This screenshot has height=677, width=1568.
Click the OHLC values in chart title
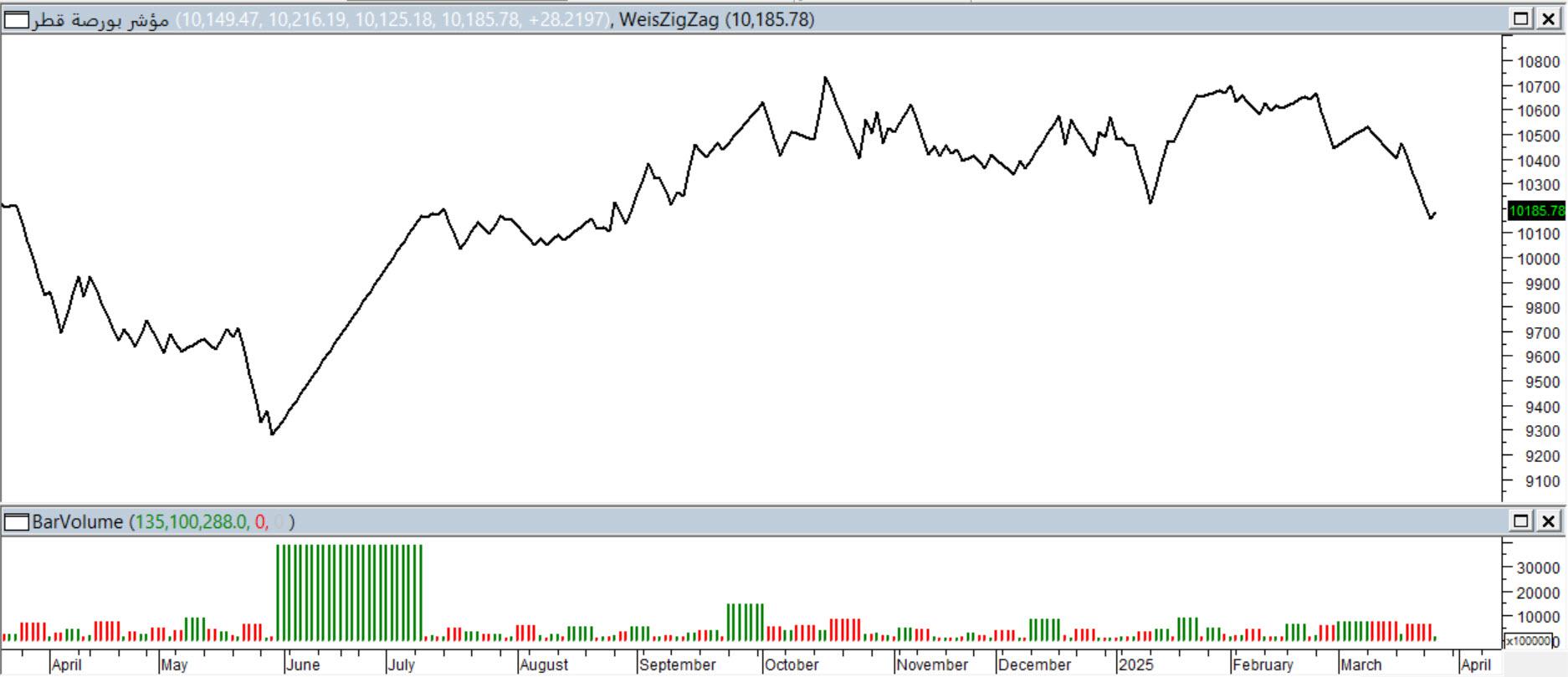pos(393,19)
